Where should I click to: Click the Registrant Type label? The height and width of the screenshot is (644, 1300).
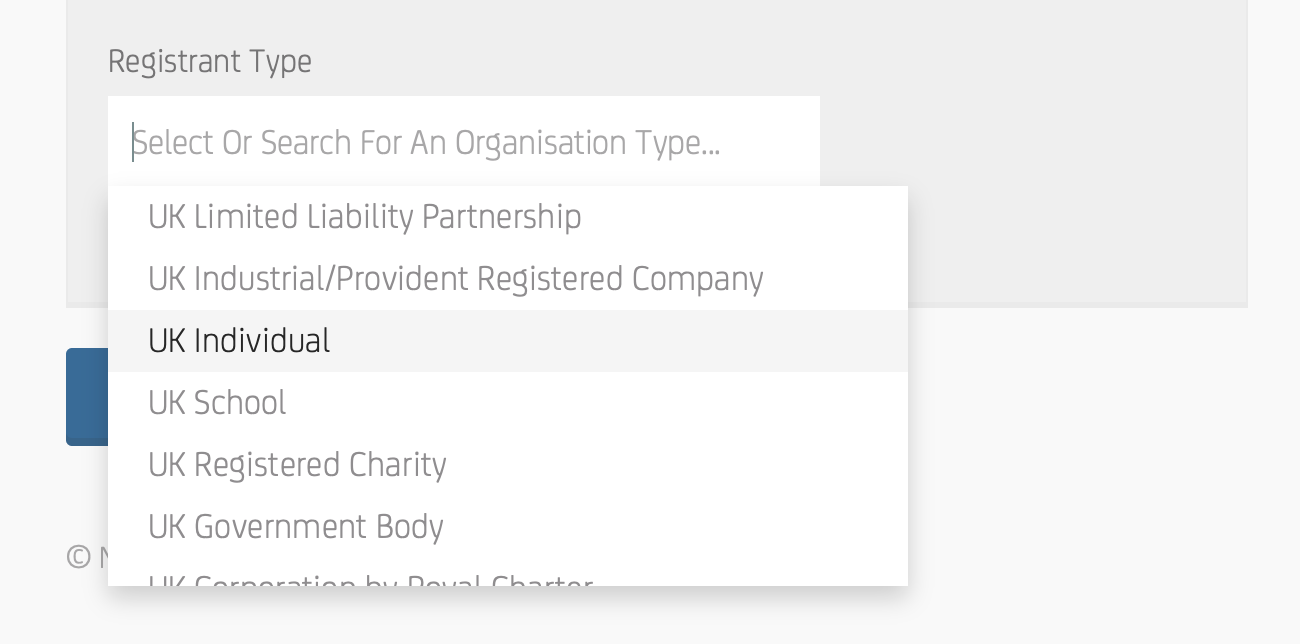(x=210, y=61)
